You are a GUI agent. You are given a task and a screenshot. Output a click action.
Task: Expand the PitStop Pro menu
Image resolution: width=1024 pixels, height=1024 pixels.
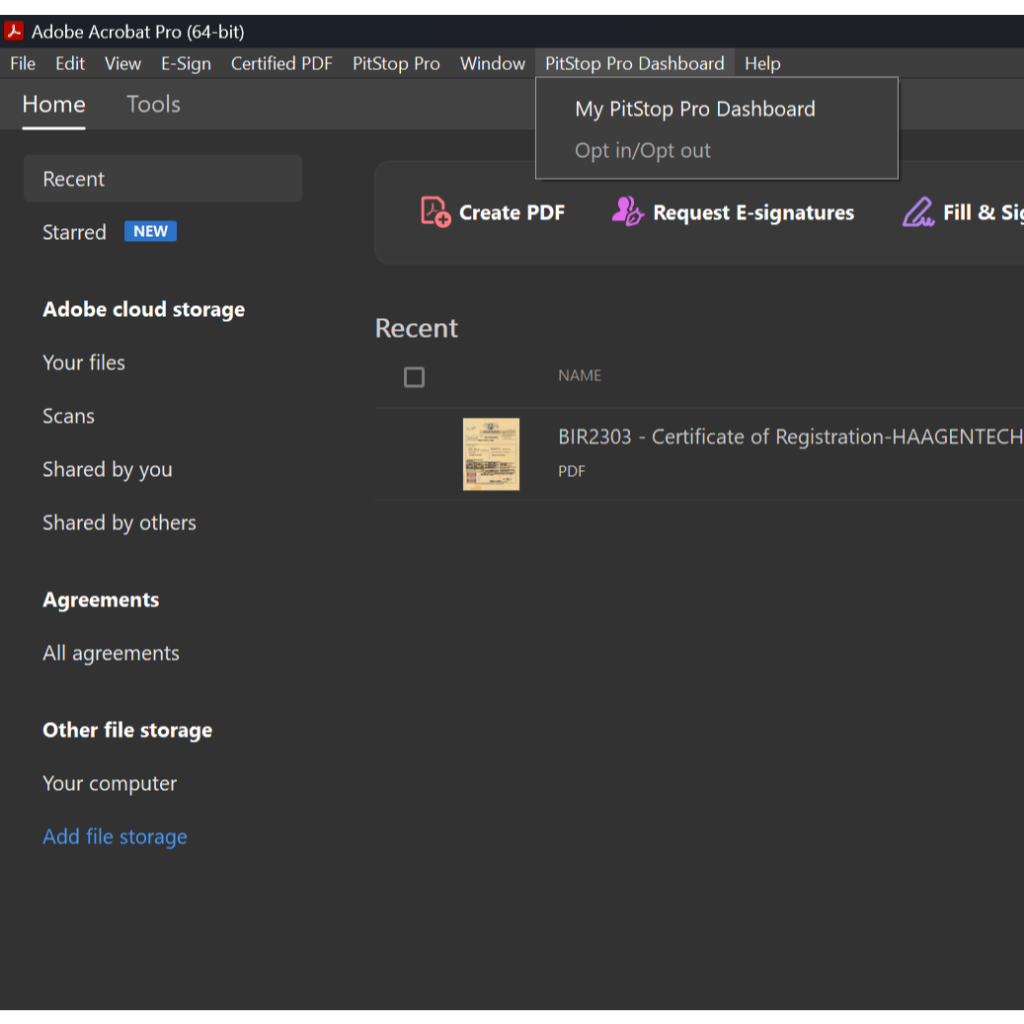[396, 64]
